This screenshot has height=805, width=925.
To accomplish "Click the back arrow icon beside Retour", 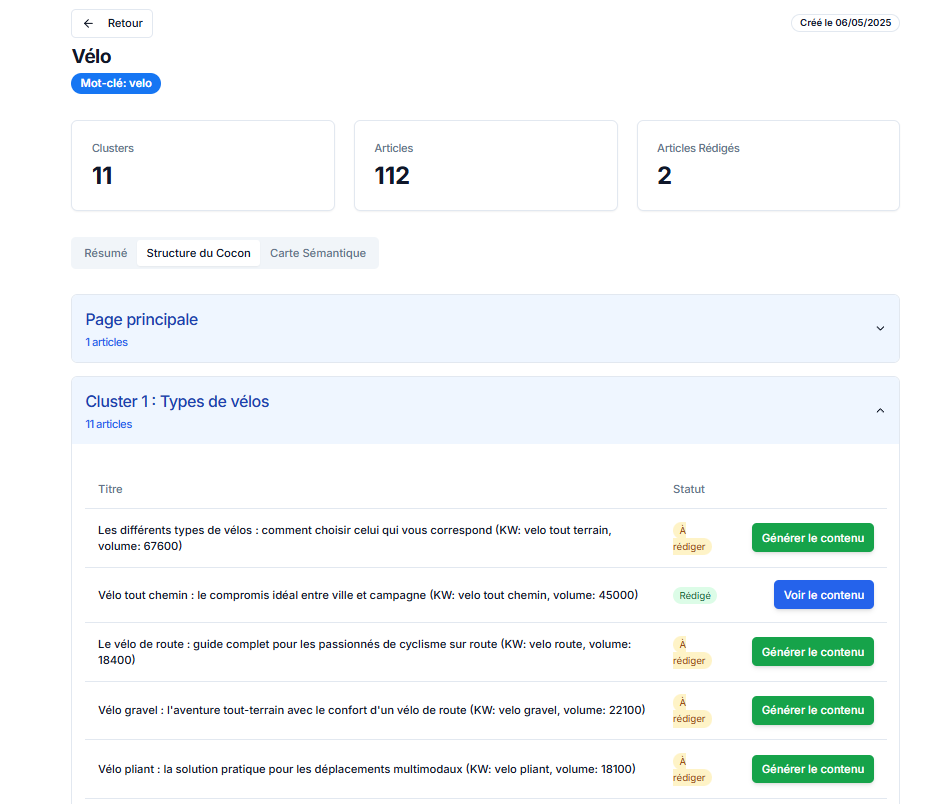I will (88, 24).
